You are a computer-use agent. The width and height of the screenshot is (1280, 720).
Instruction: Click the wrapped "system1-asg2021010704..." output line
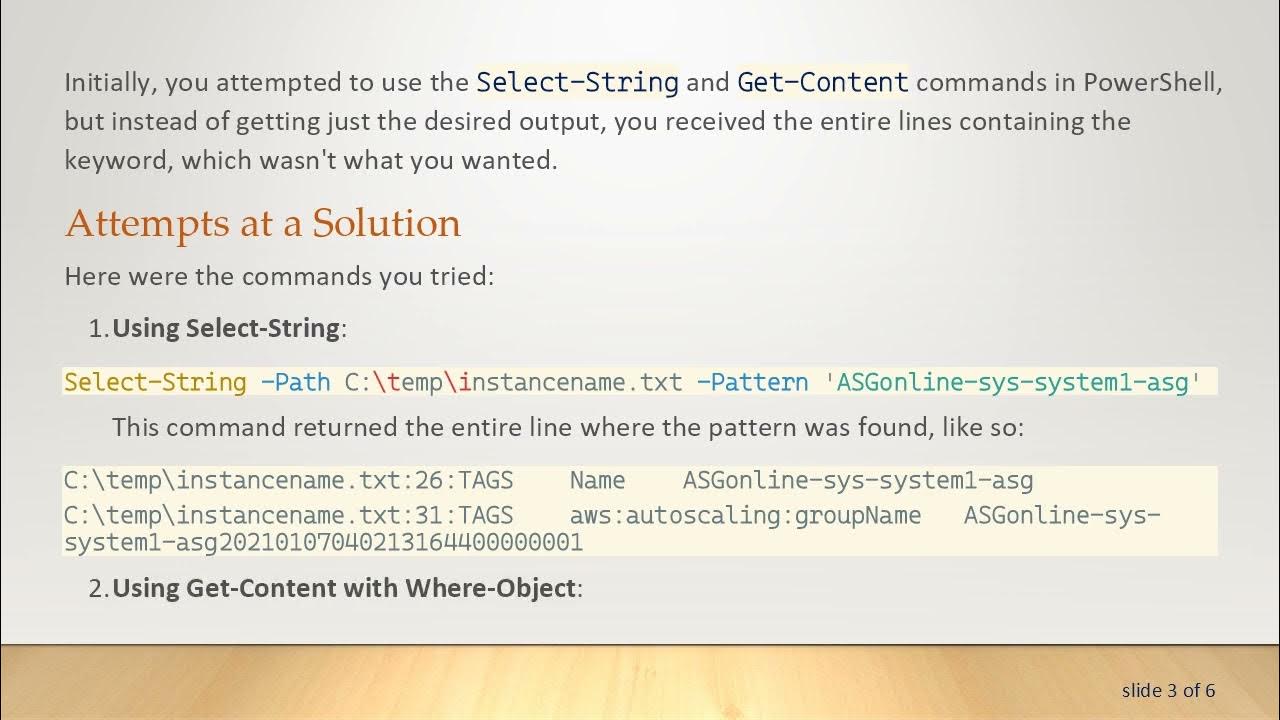[x=323, y=542]
